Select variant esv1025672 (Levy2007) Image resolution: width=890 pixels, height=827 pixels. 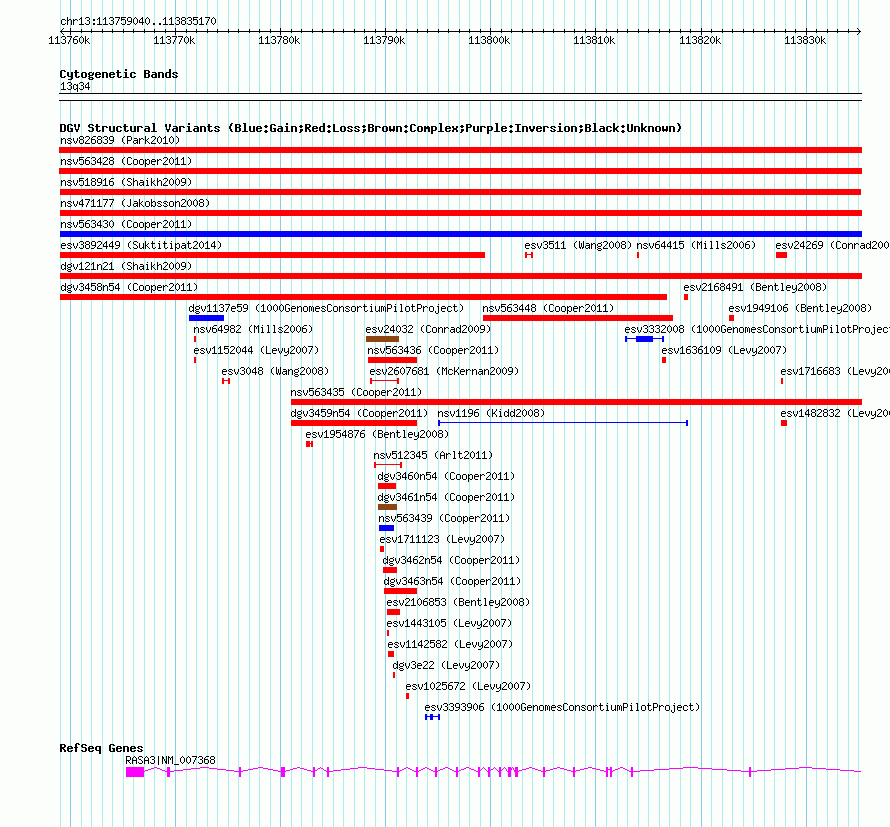(x=469, y=686)
